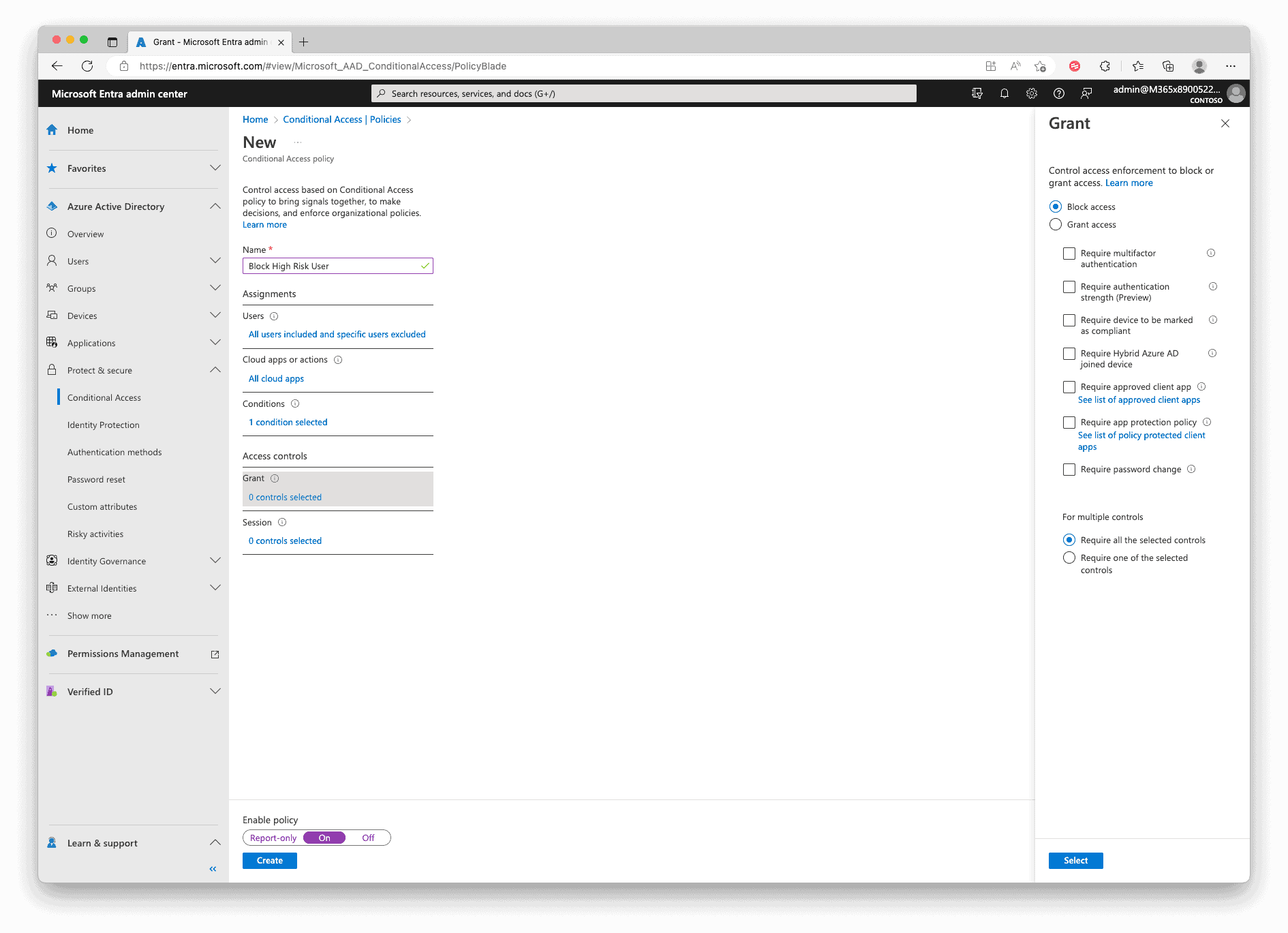Check Require multifactor authentication

tap(1069, 254)
